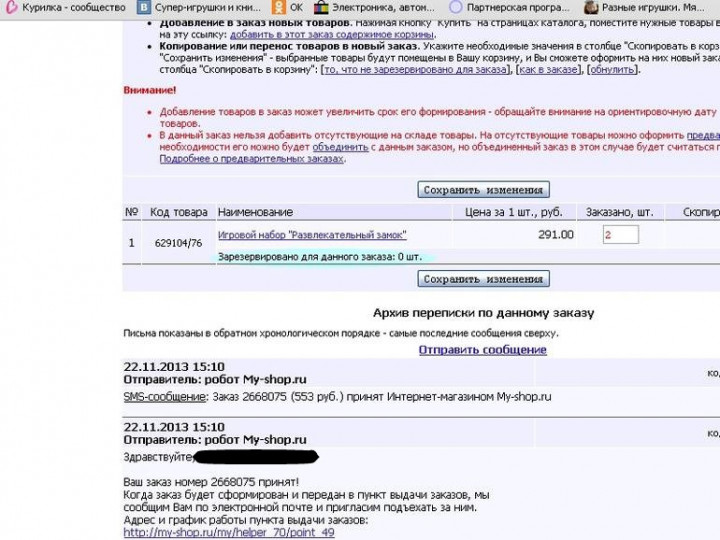Image resolution: width=720 pixels, height=540 pixels.
Task: Open the Электроника, автом... bookmark
Action: pos(374,7)
